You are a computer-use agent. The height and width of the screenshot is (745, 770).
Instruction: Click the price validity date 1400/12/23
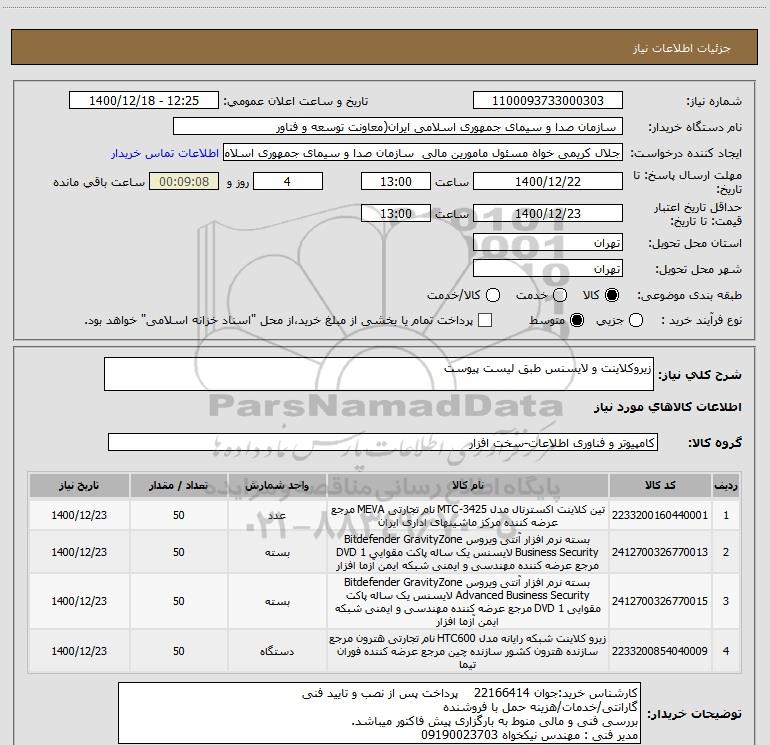coord(548,213)
